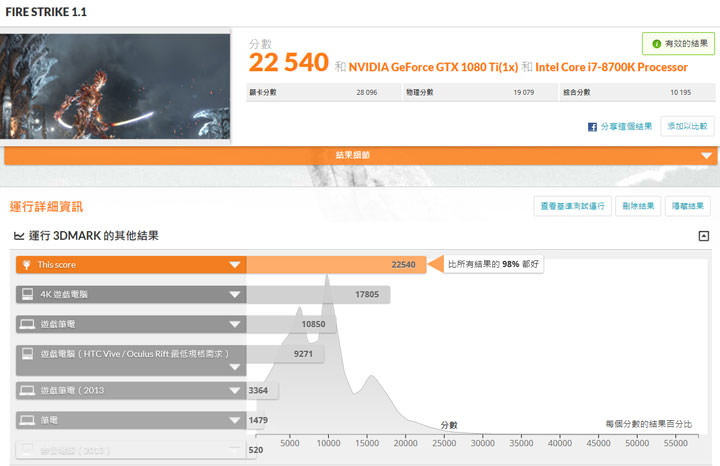Click the desktop icon for 4K遊戲電腦
The height and width of the screenshot is (466, 720).
click(x=26, y=295)
